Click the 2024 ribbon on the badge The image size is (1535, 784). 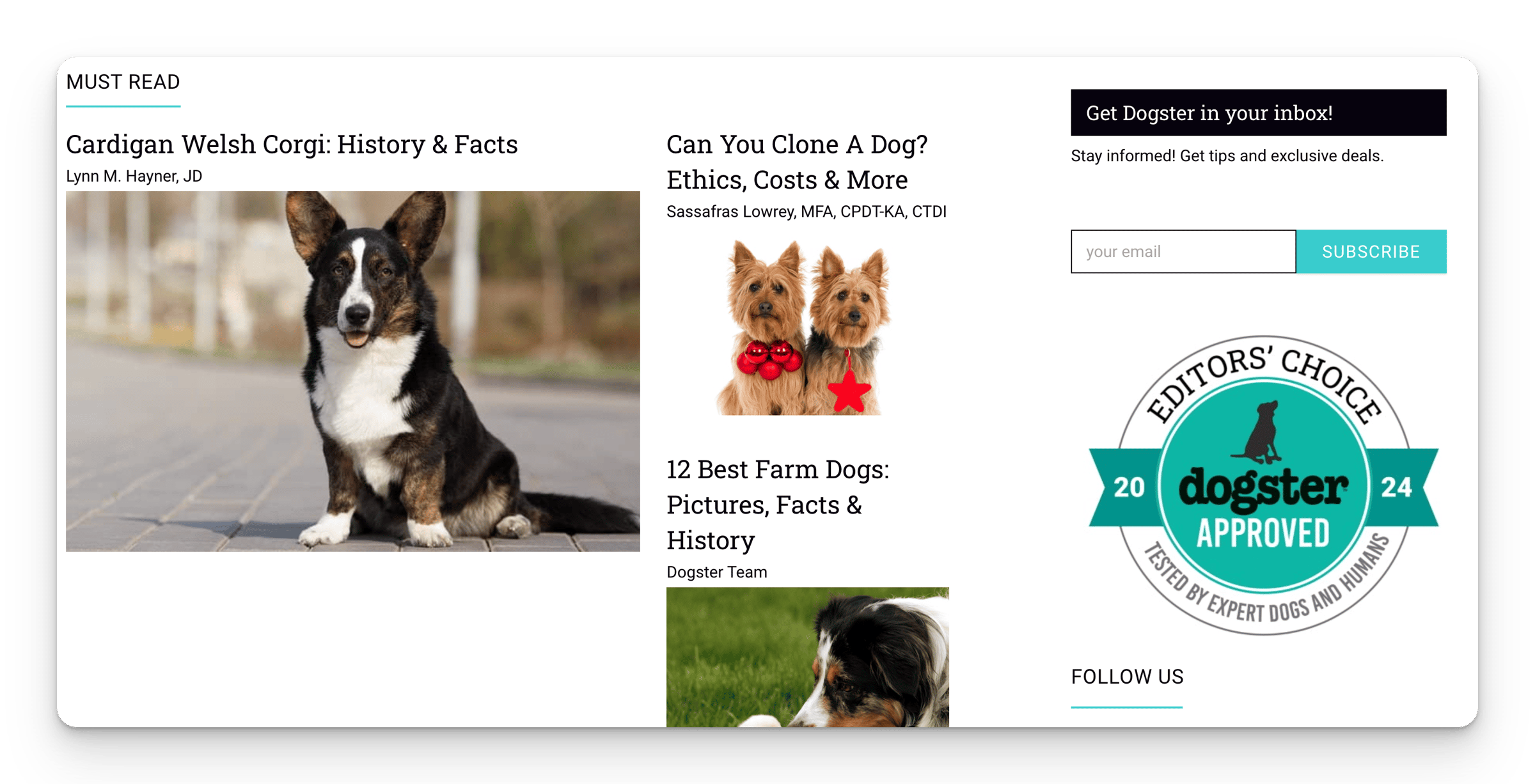pos(1263,487)
